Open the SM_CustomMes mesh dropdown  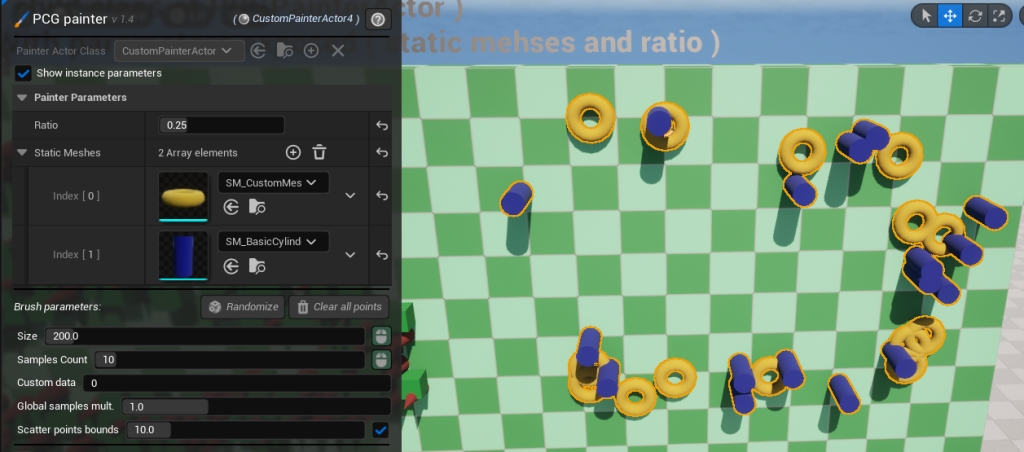tap(273, 183)
